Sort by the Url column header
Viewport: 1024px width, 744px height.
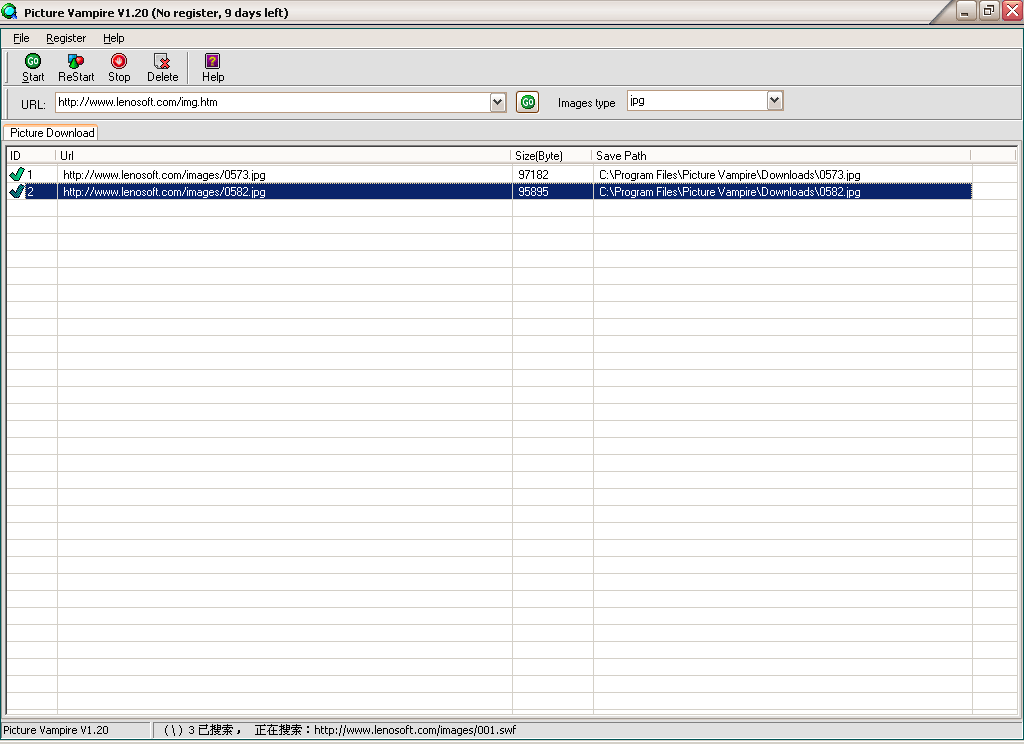(x=283, y=155)
